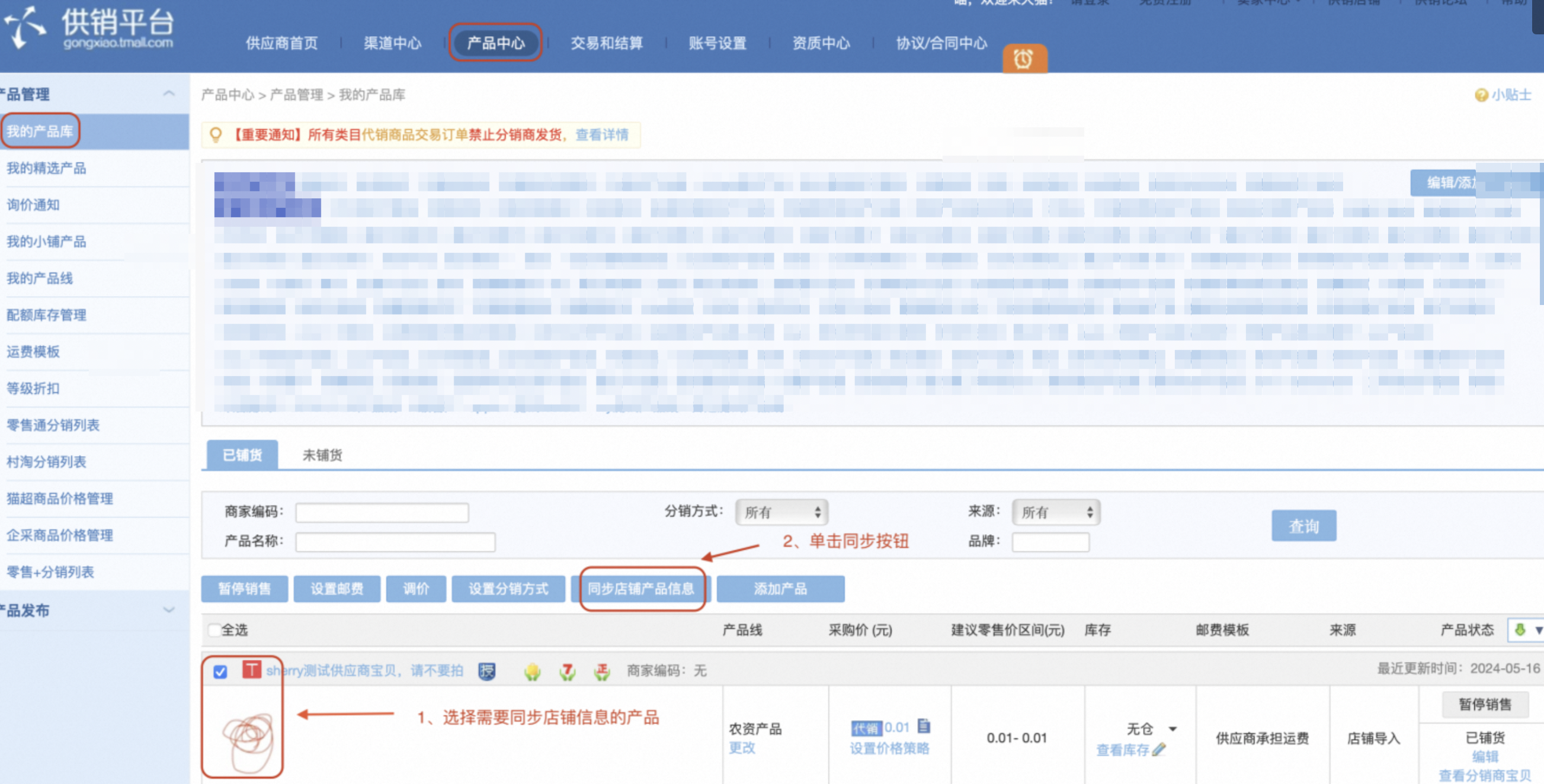The height and width of the screenshot is (784, 1544).
Task: Click the green download arrow in table header
Action: click(1520, 629)
